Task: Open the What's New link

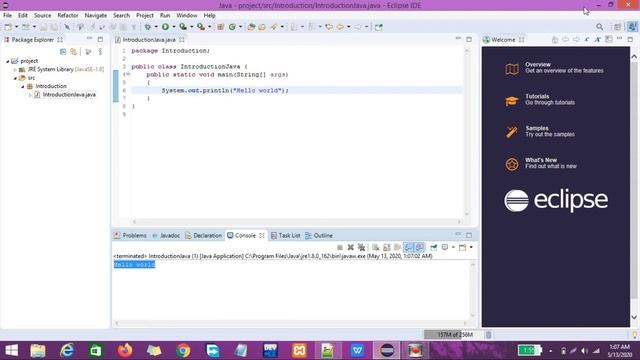Action: click(x=541, y=160)
